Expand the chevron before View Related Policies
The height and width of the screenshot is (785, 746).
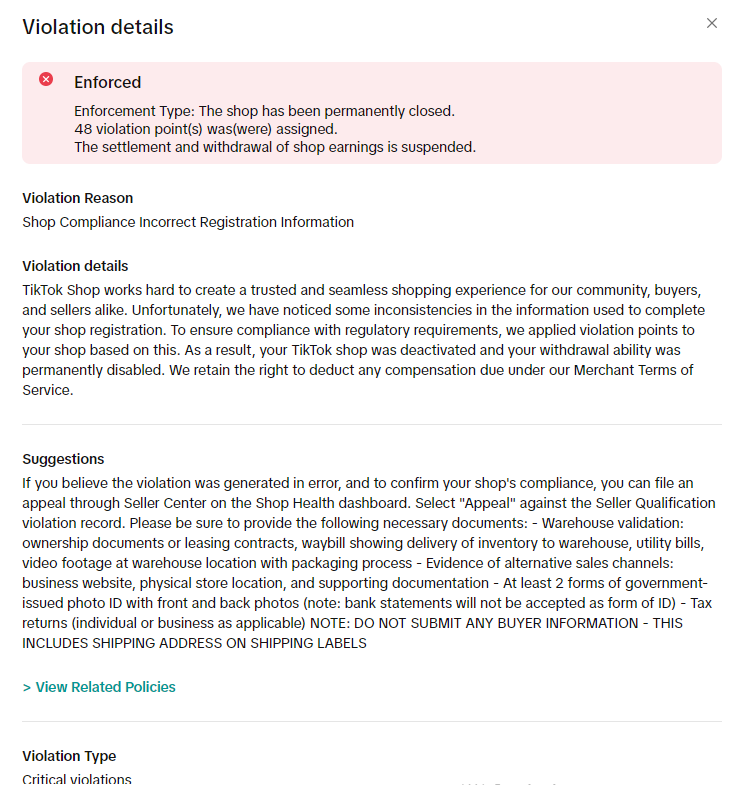click(x=26, y=687)
